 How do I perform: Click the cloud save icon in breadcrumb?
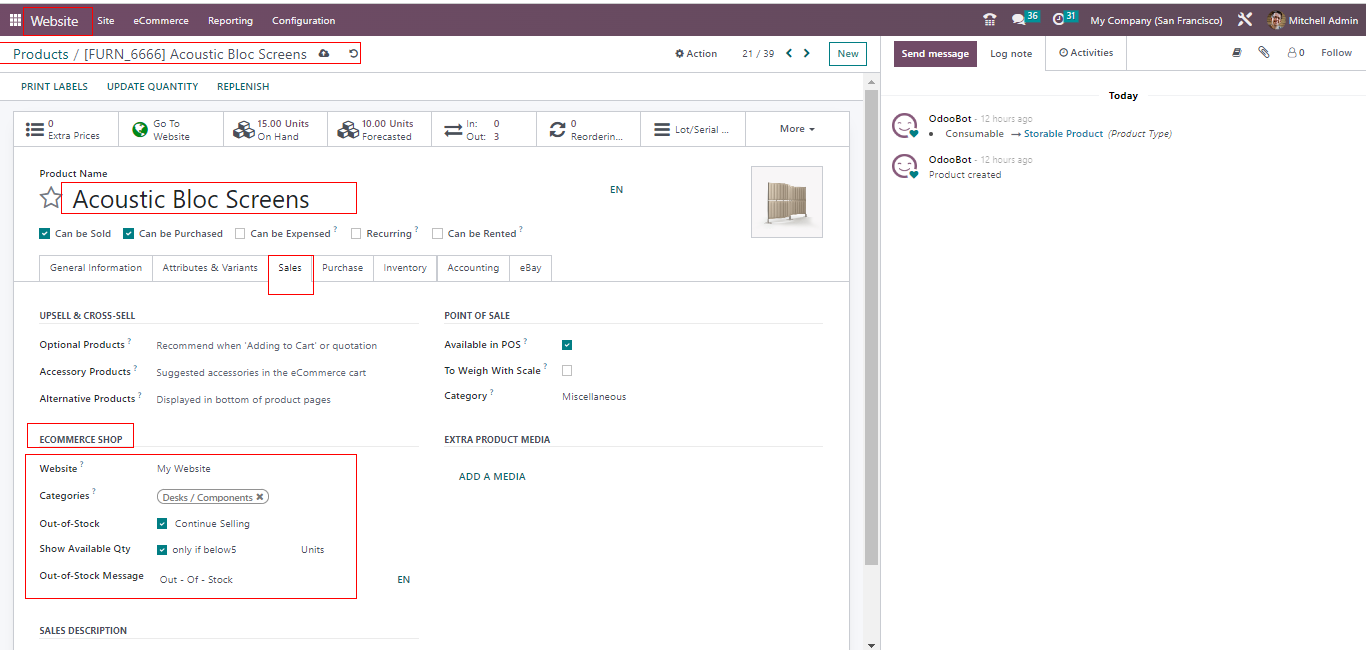coord(323,54)
